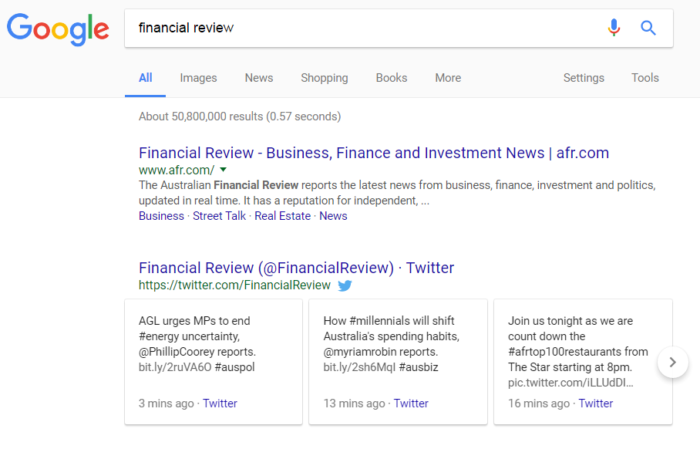The image size is (700, 449).
Task: Open the Street Talk sitelink
Action: point(219,216)
